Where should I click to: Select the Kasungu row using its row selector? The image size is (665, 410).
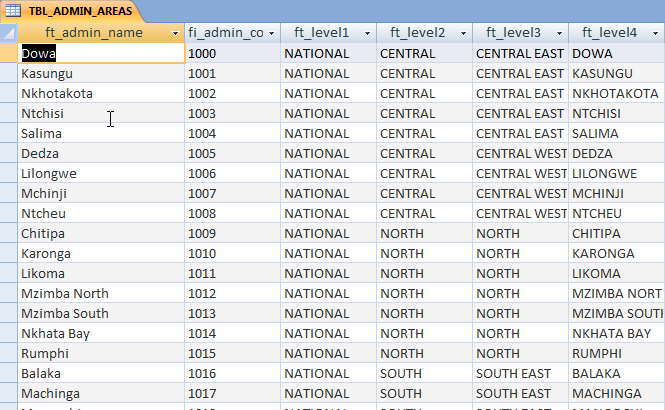[x=9, y=74]
